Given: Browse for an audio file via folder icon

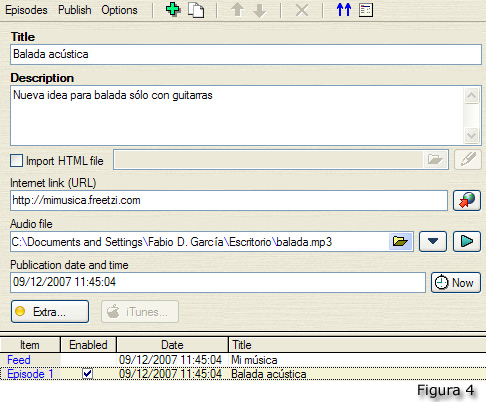Looking at the screenshot, I should (x=400, y=241).
